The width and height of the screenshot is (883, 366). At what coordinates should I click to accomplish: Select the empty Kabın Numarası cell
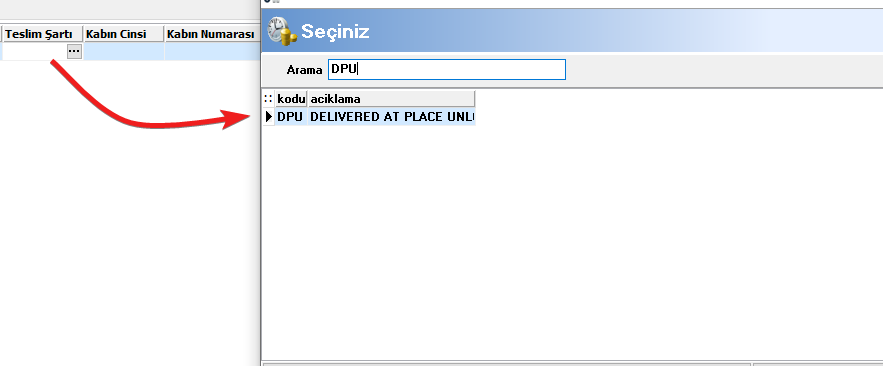212,51
